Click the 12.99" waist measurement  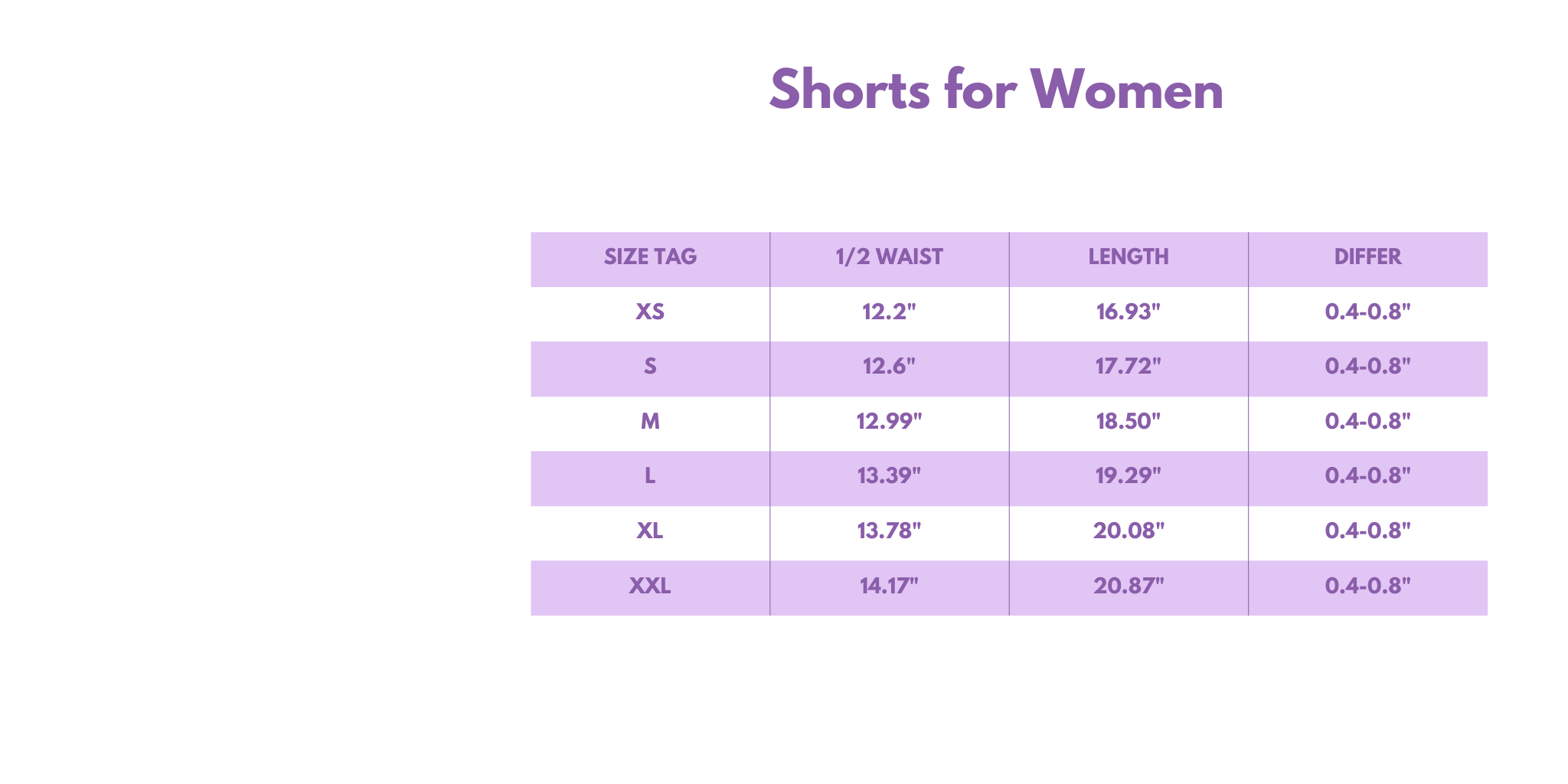click(889, 421)
